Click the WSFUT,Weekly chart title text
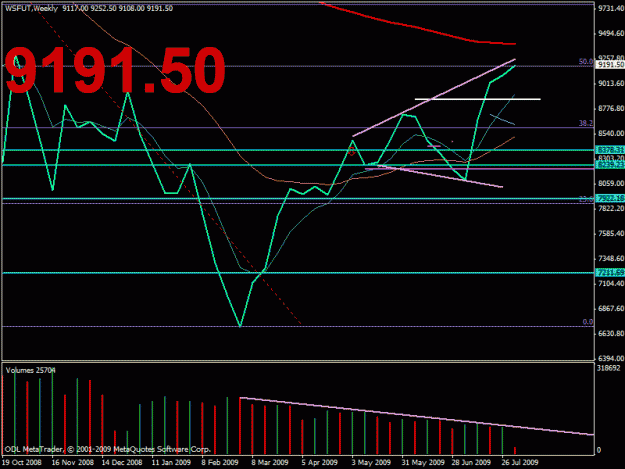625x469 pixels. coord(31,8)
